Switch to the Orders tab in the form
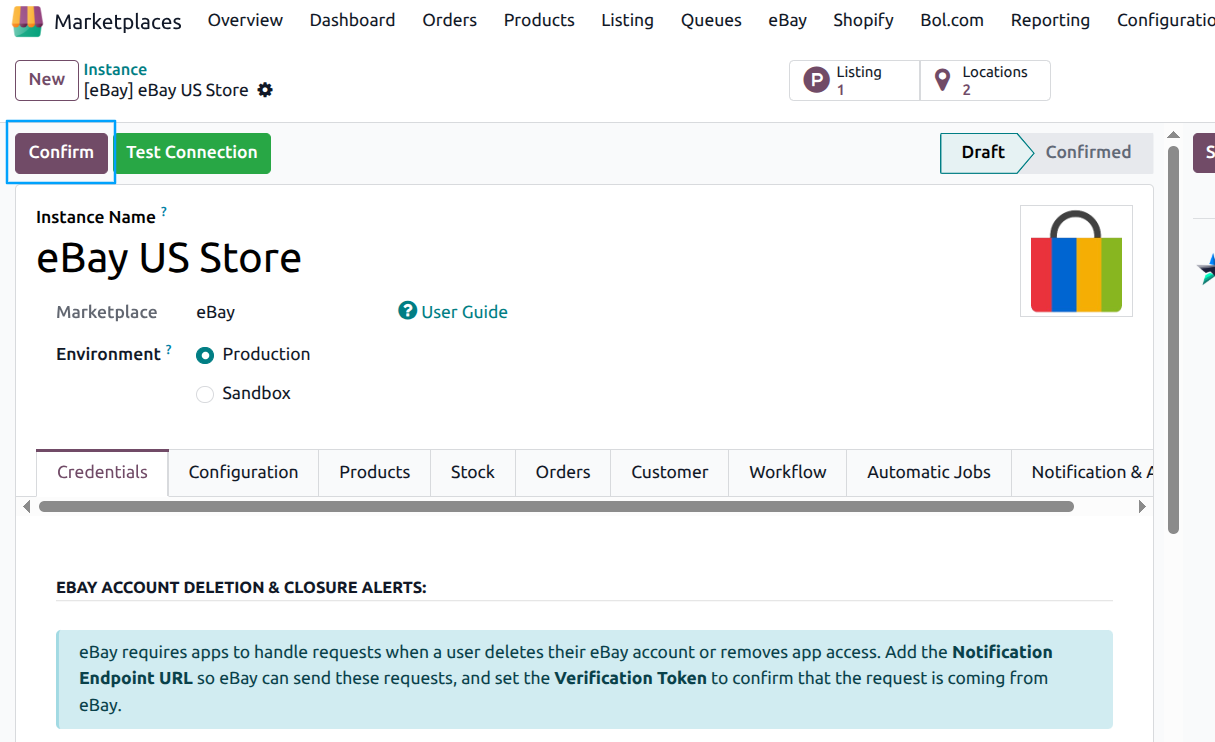Screen dimensions: 1215x742 coord(563,472)
